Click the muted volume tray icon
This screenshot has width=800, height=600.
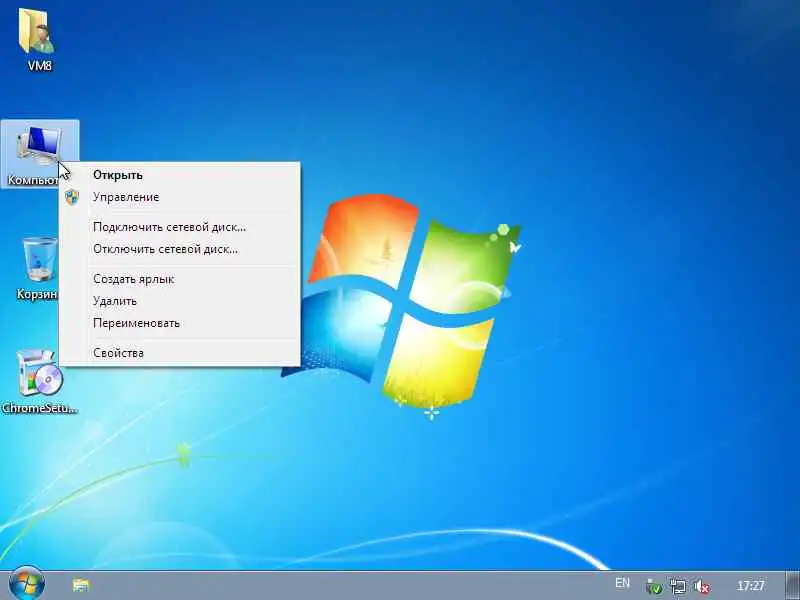pyautogui.click(x=703, y=586)
